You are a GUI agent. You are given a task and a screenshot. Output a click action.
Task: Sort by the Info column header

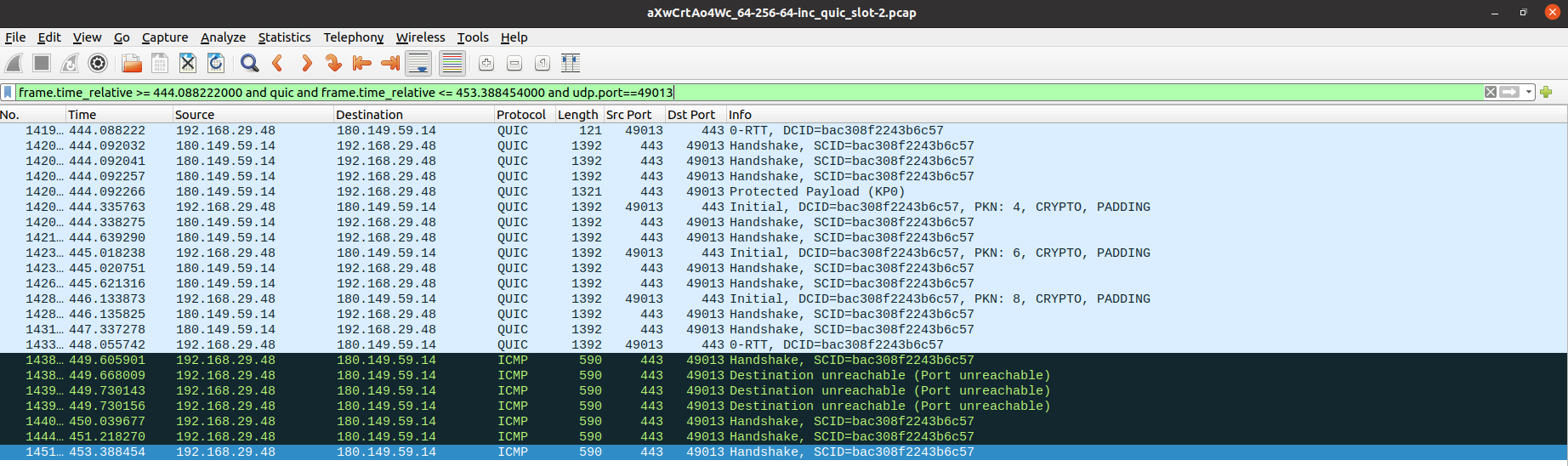coord(1146,115)
